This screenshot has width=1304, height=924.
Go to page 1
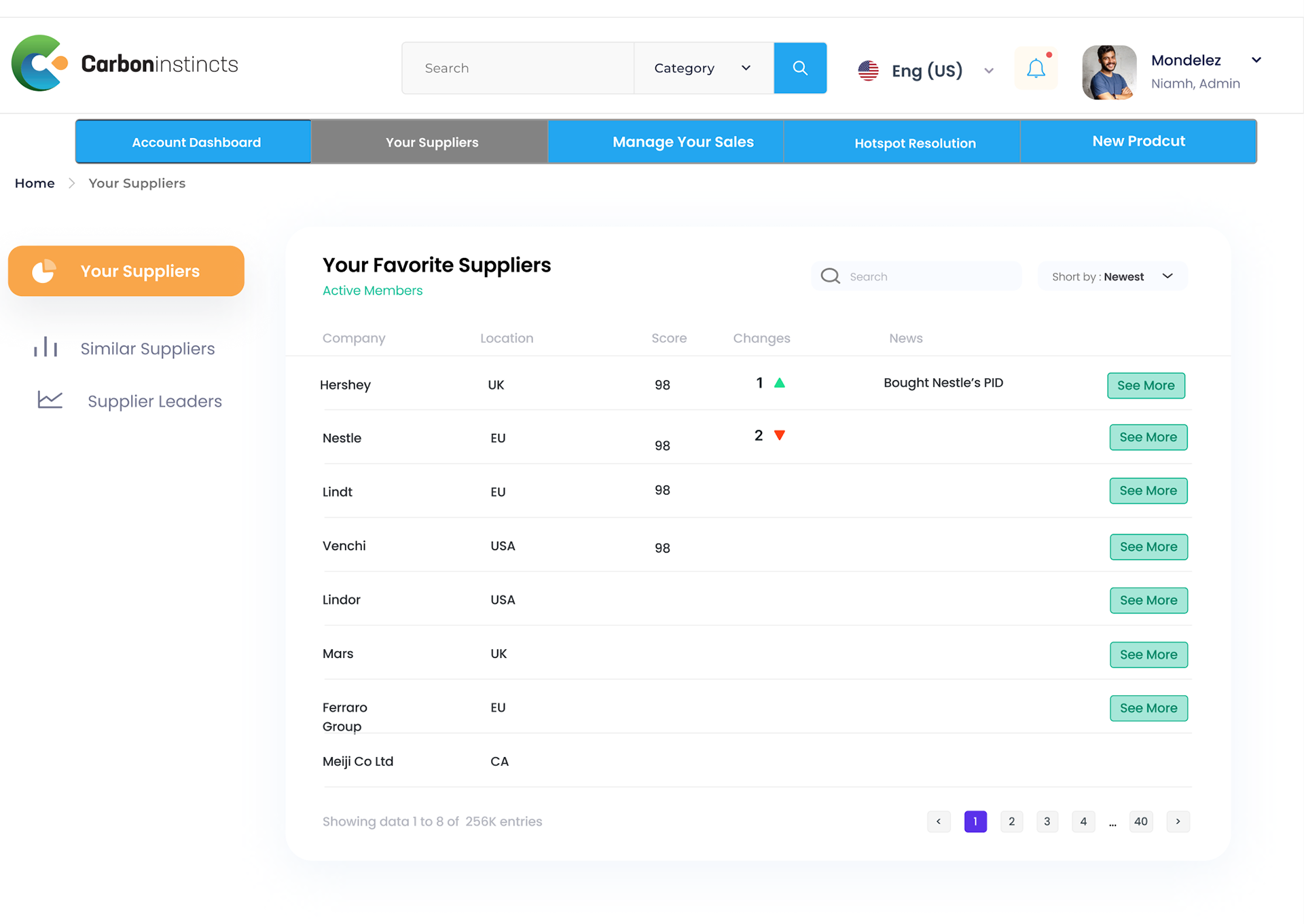pyautogui.click(x=975, y=821)
